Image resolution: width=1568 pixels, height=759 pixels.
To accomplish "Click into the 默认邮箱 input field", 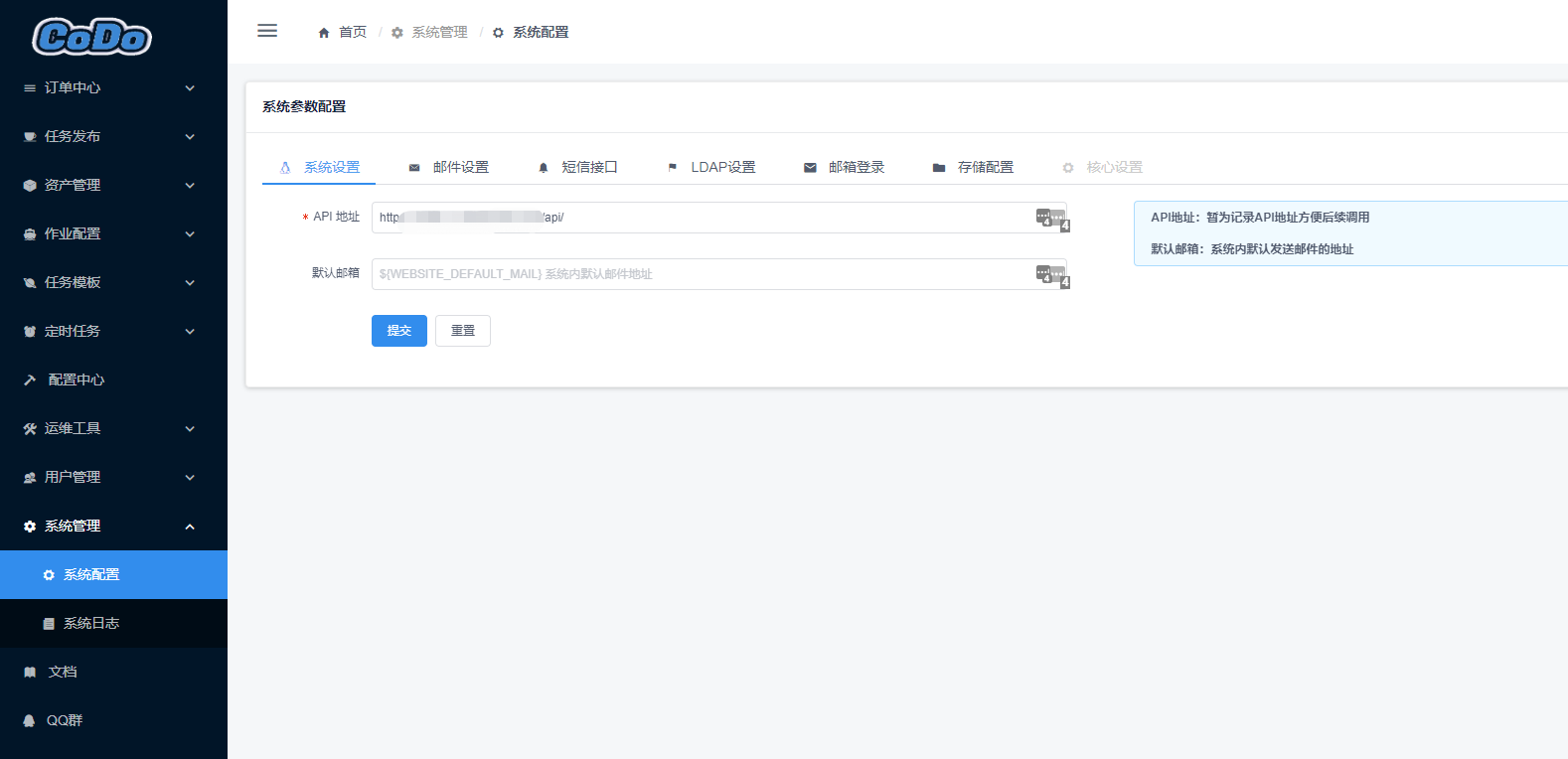I will [x=719, y=274].
